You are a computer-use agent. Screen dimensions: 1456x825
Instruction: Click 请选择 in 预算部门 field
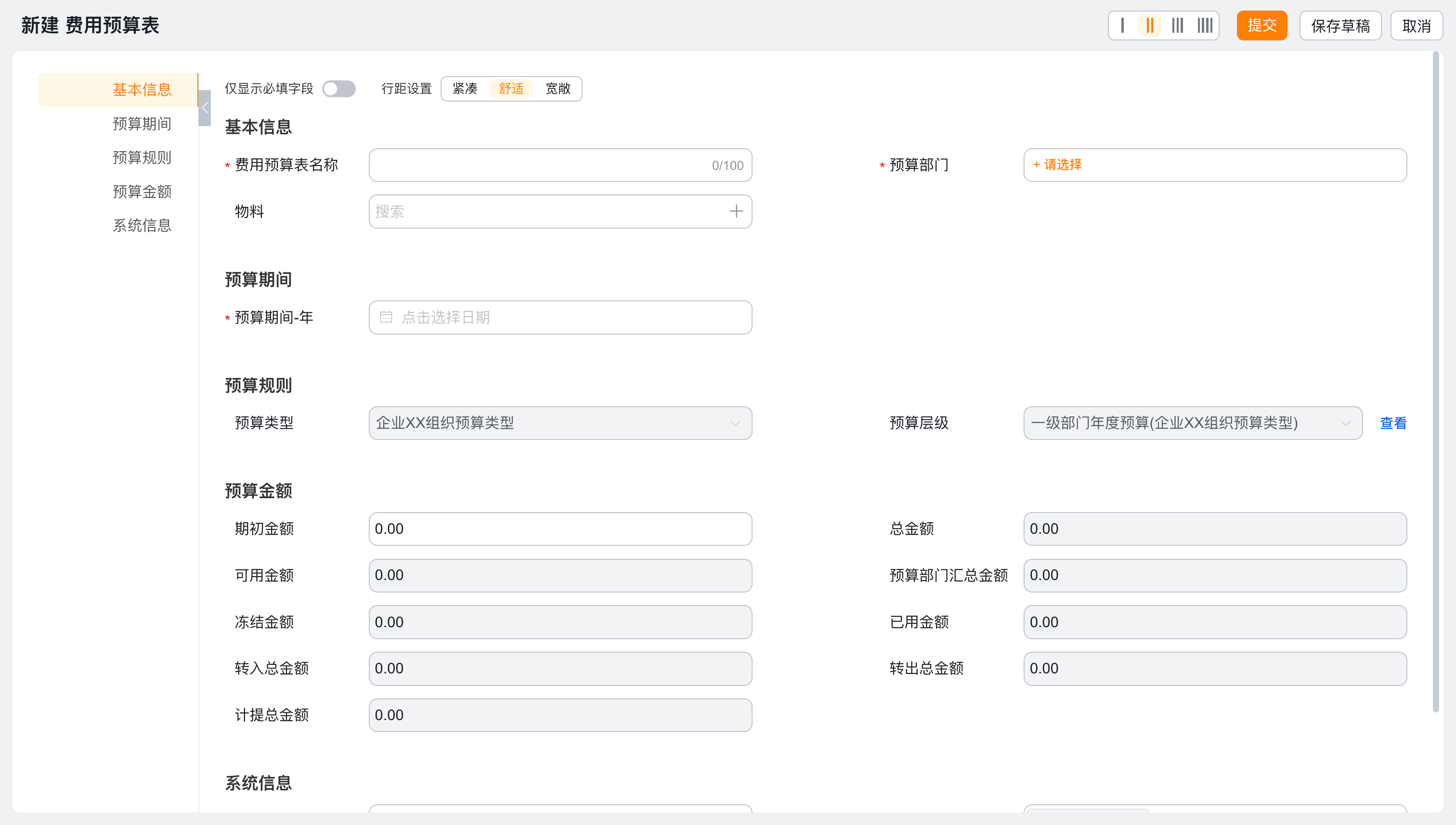coord(1056,165)
